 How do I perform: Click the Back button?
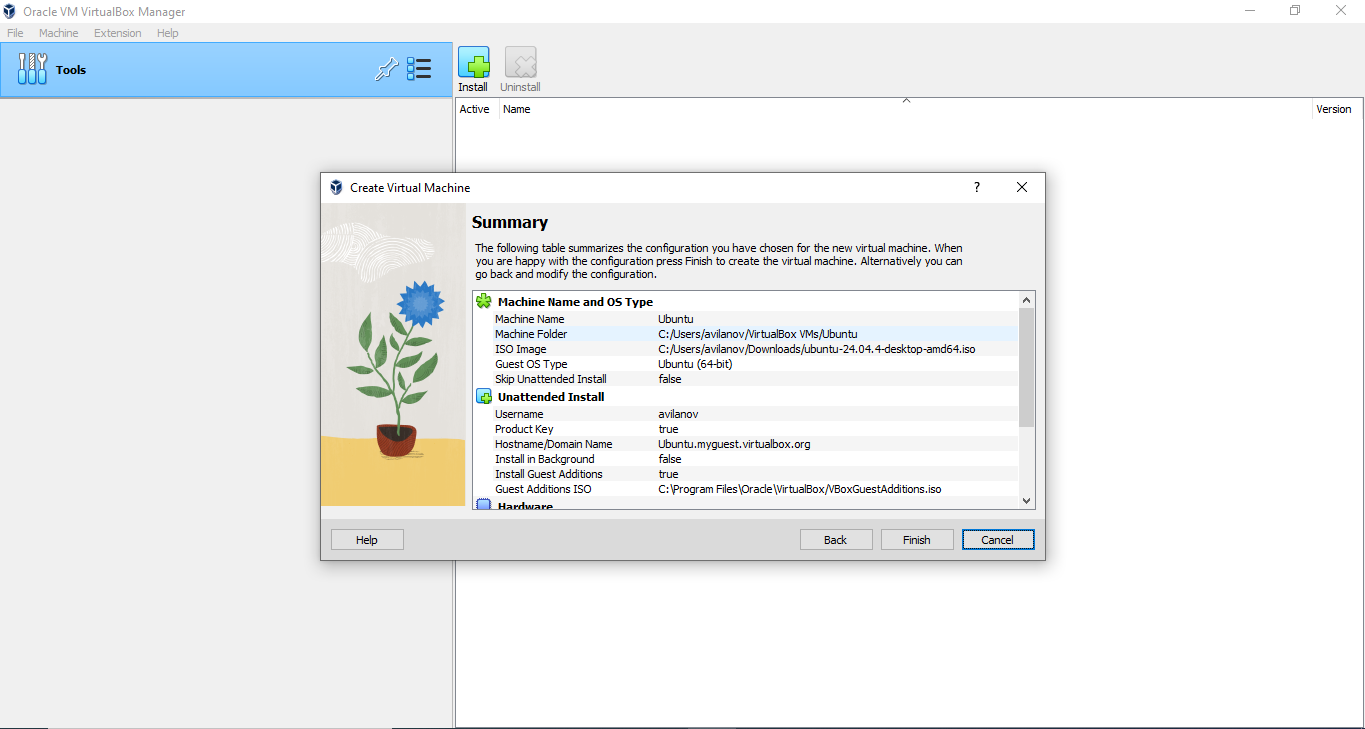click(836, 540)
